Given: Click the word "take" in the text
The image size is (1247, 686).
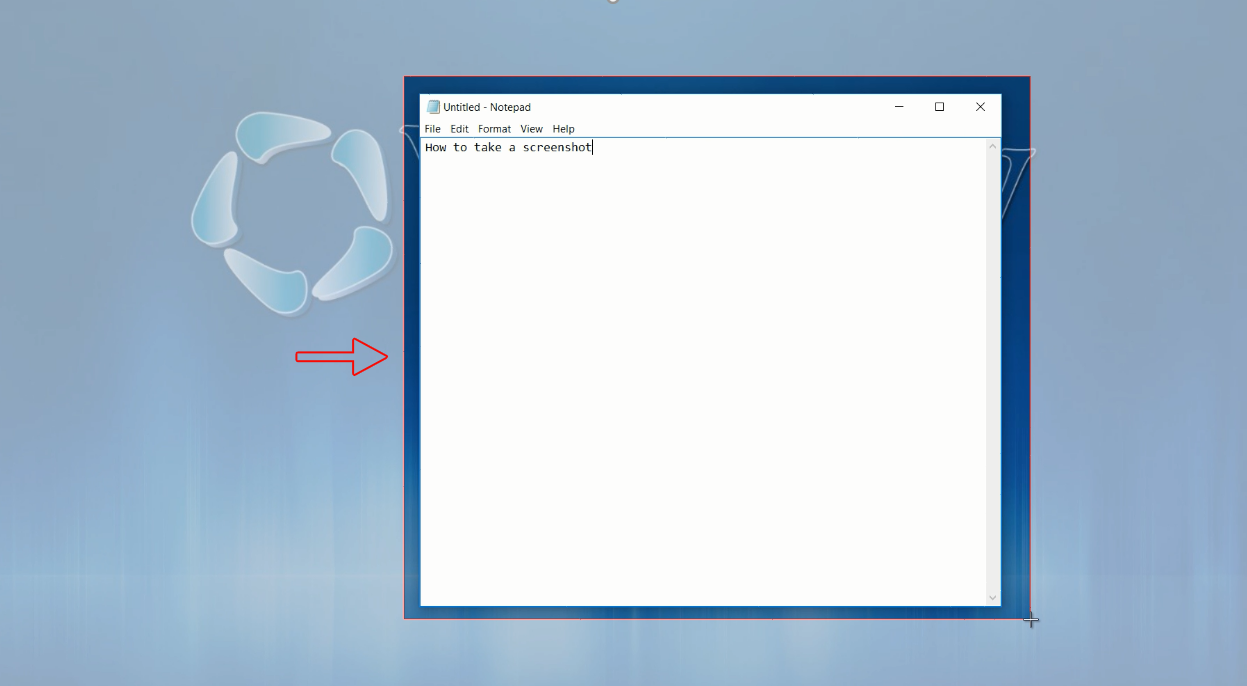Looking at the screenshot, I should 487,148.
